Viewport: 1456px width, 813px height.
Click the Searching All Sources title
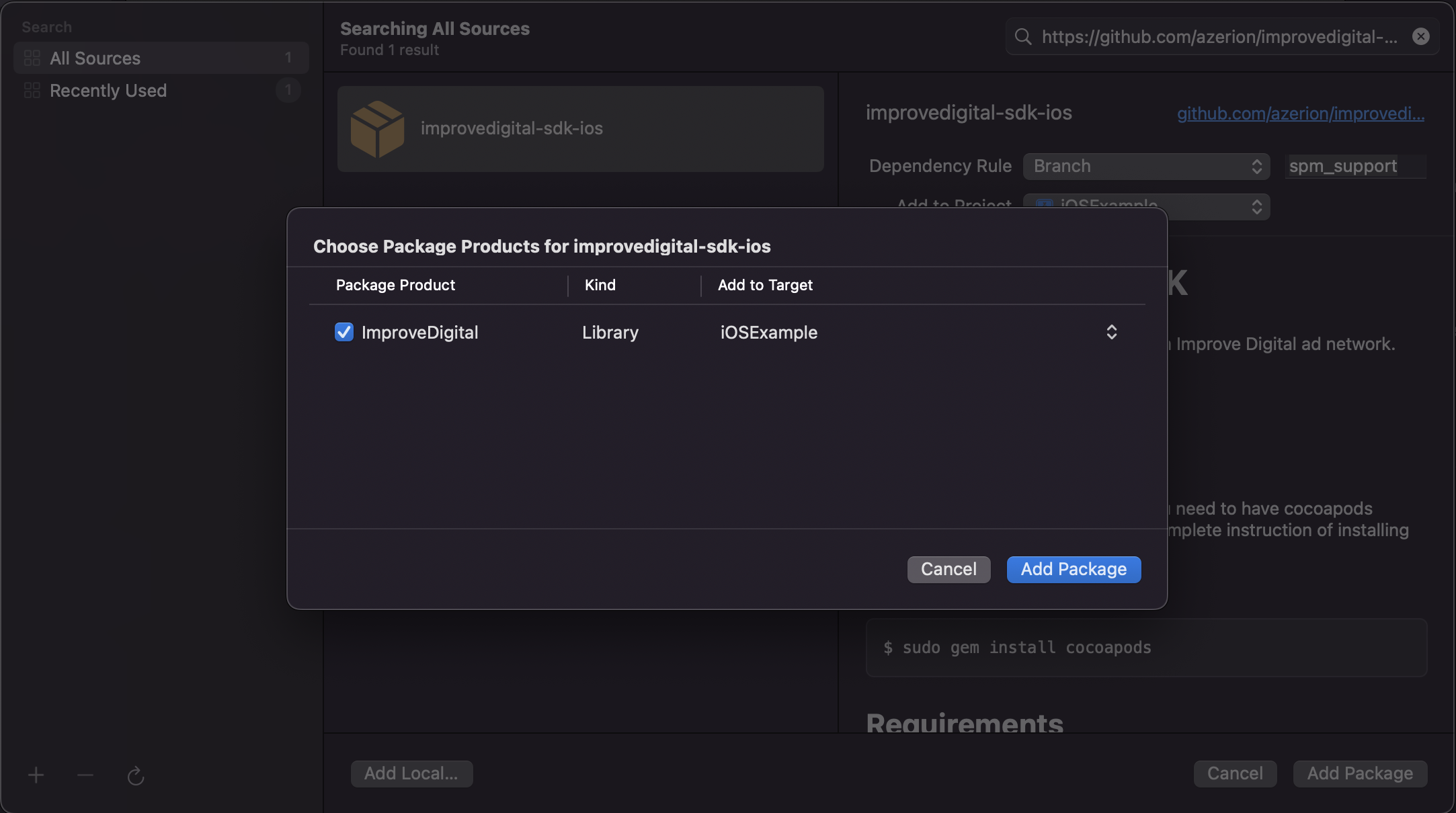coord(435,29)
